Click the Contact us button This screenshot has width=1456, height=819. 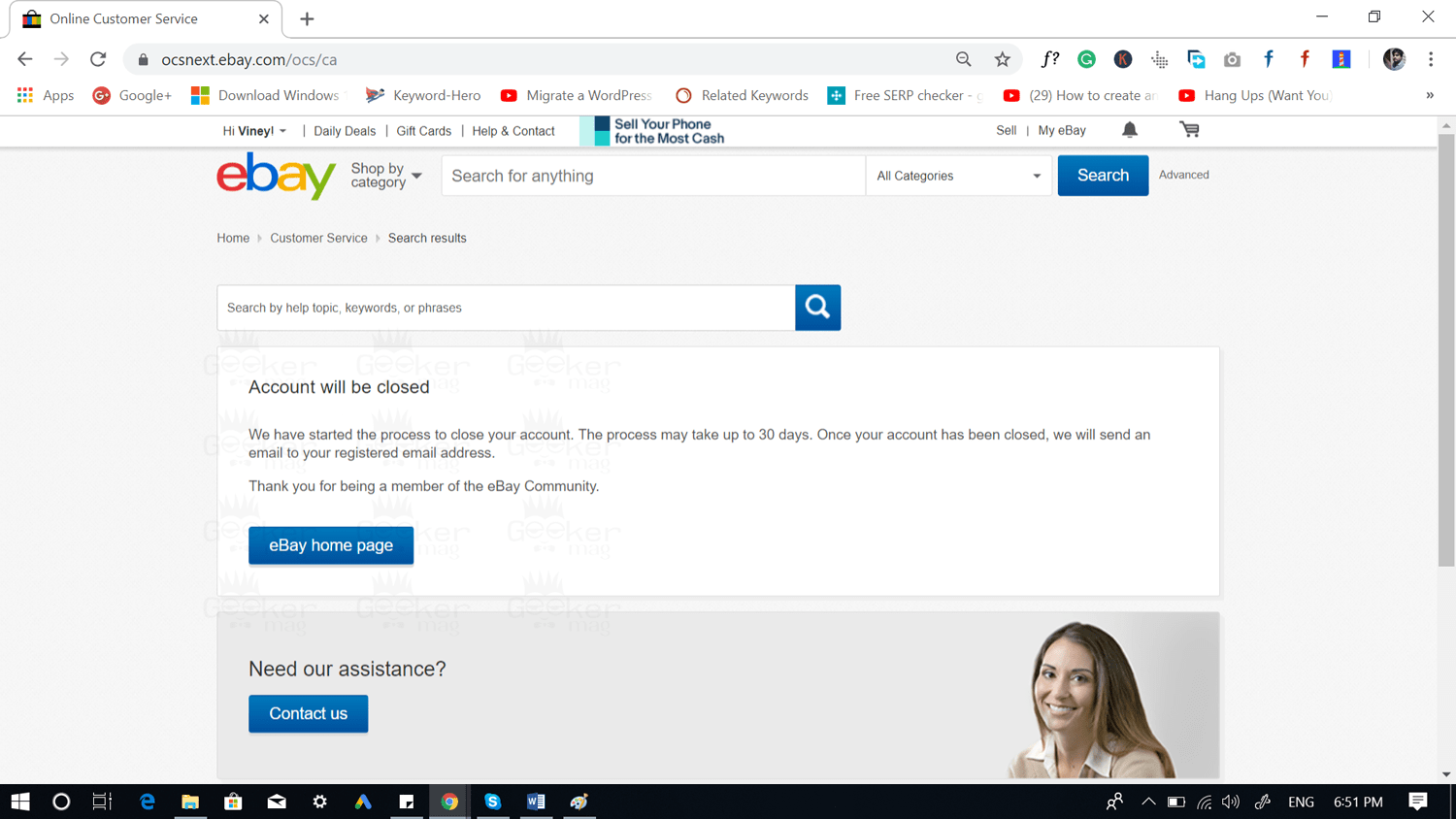308,713
